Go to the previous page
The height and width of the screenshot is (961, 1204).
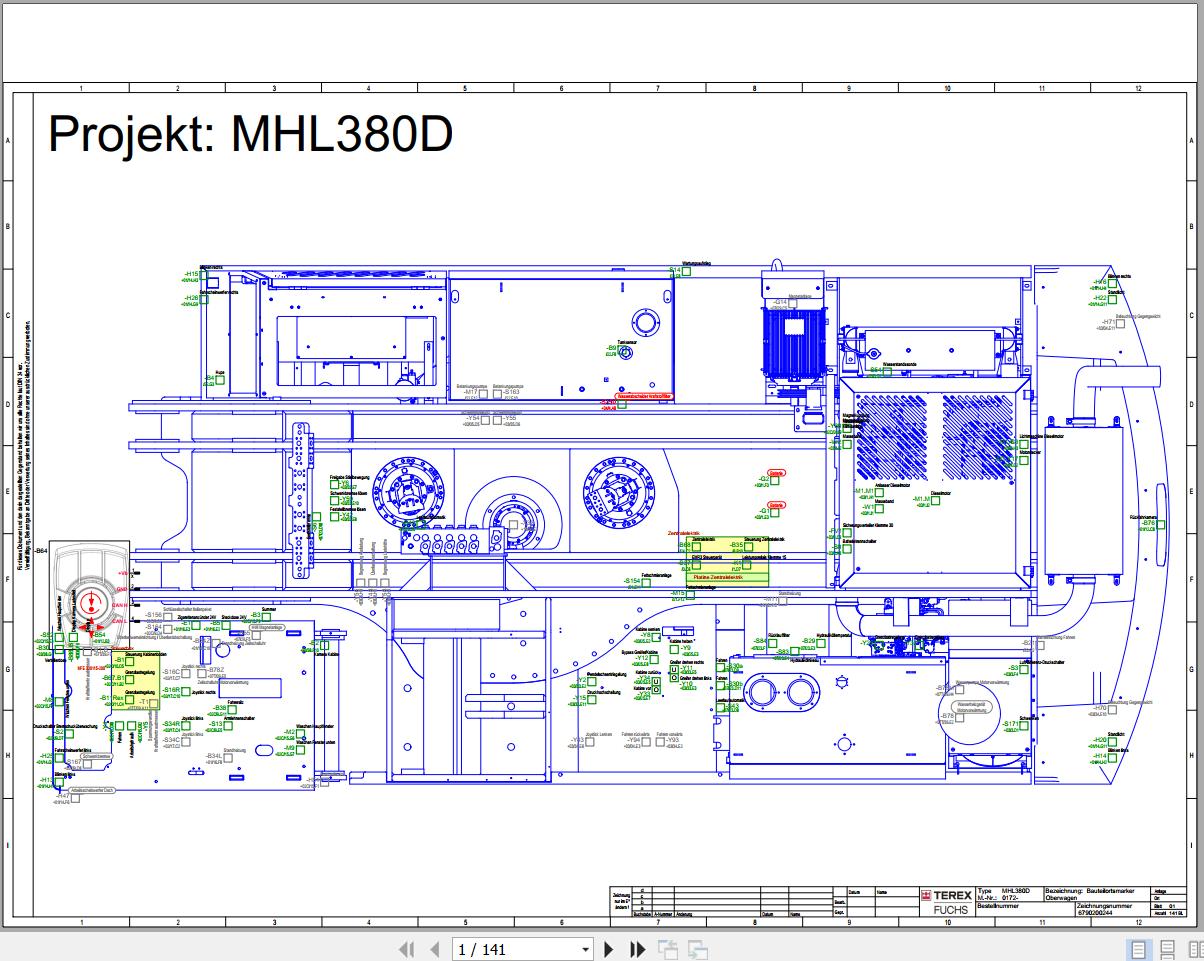coord(434,948)
